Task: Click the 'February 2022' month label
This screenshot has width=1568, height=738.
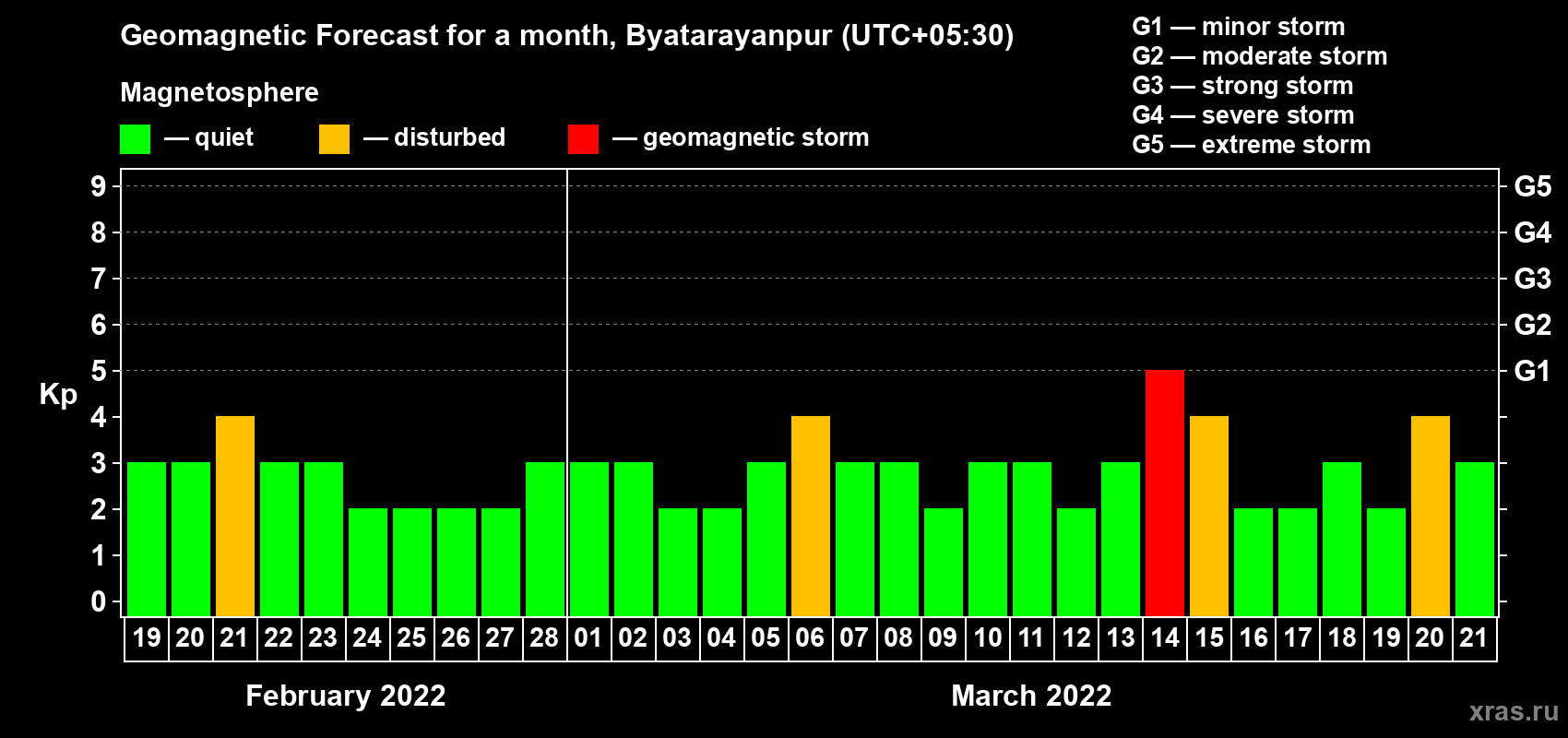Action: click(346, 696)
